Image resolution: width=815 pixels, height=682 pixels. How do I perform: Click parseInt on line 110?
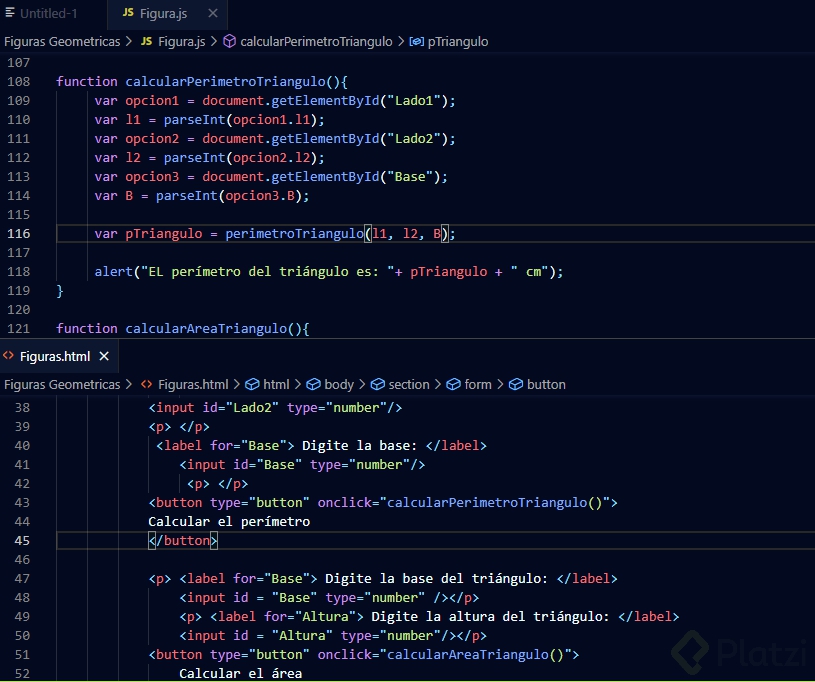(x=194, y=120)
